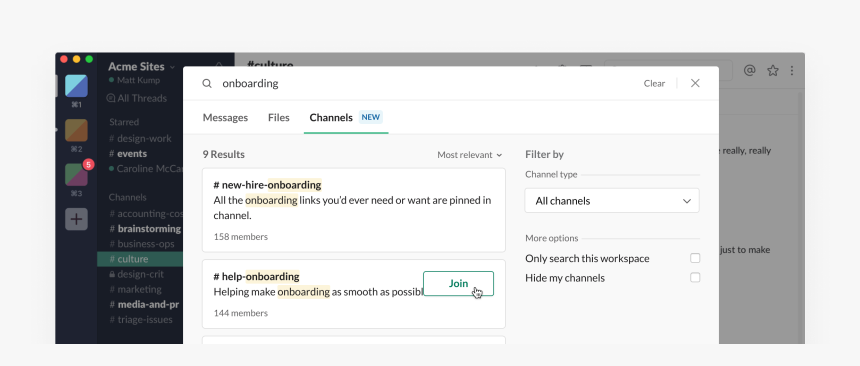Open the events channel
The height and width of the screenshot is (366, 860).
coord(128,154)
